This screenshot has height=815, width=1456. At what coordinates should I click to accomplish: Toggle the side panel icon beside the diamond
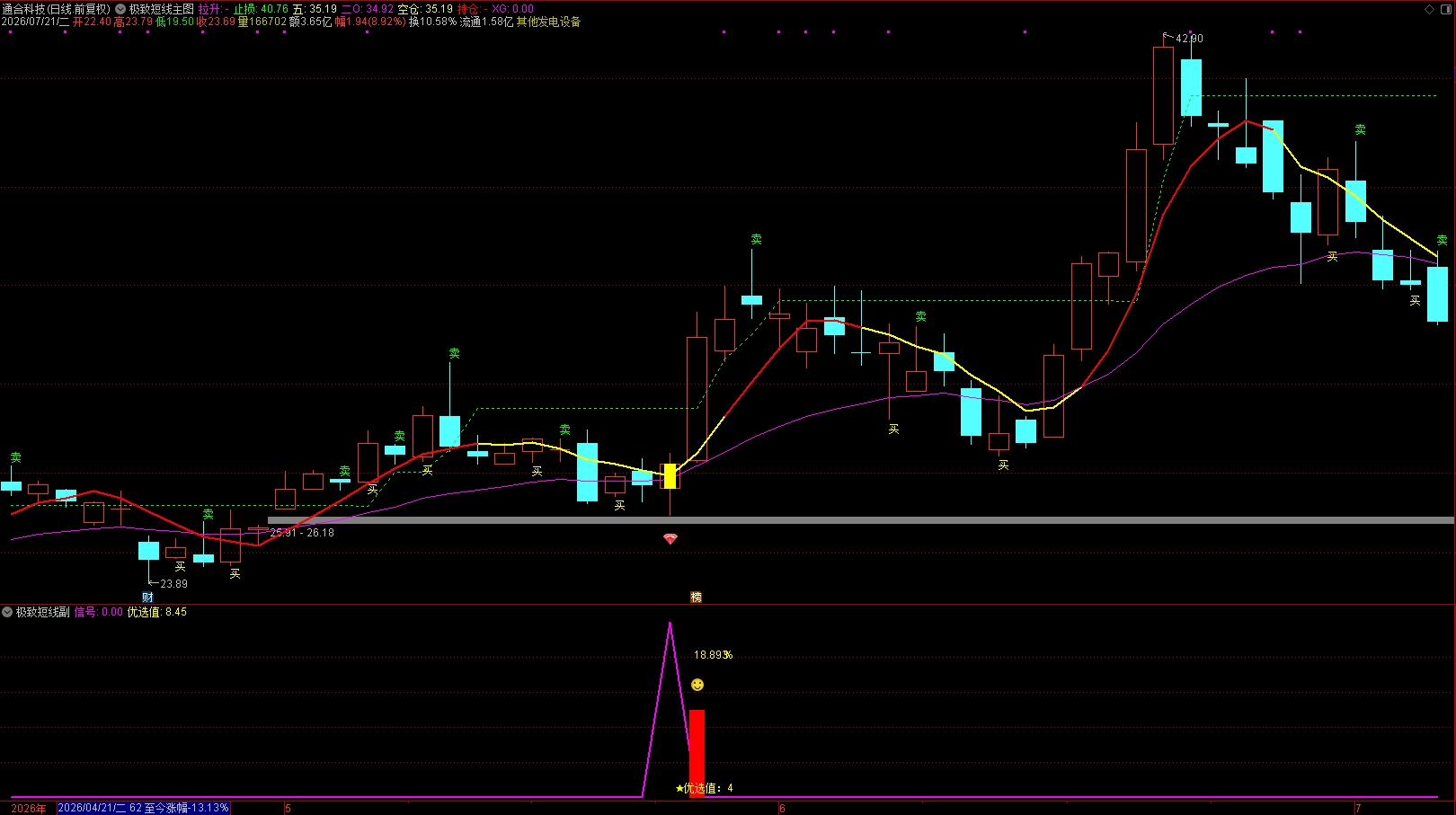pyautogui.click(x=1445, y=9)
